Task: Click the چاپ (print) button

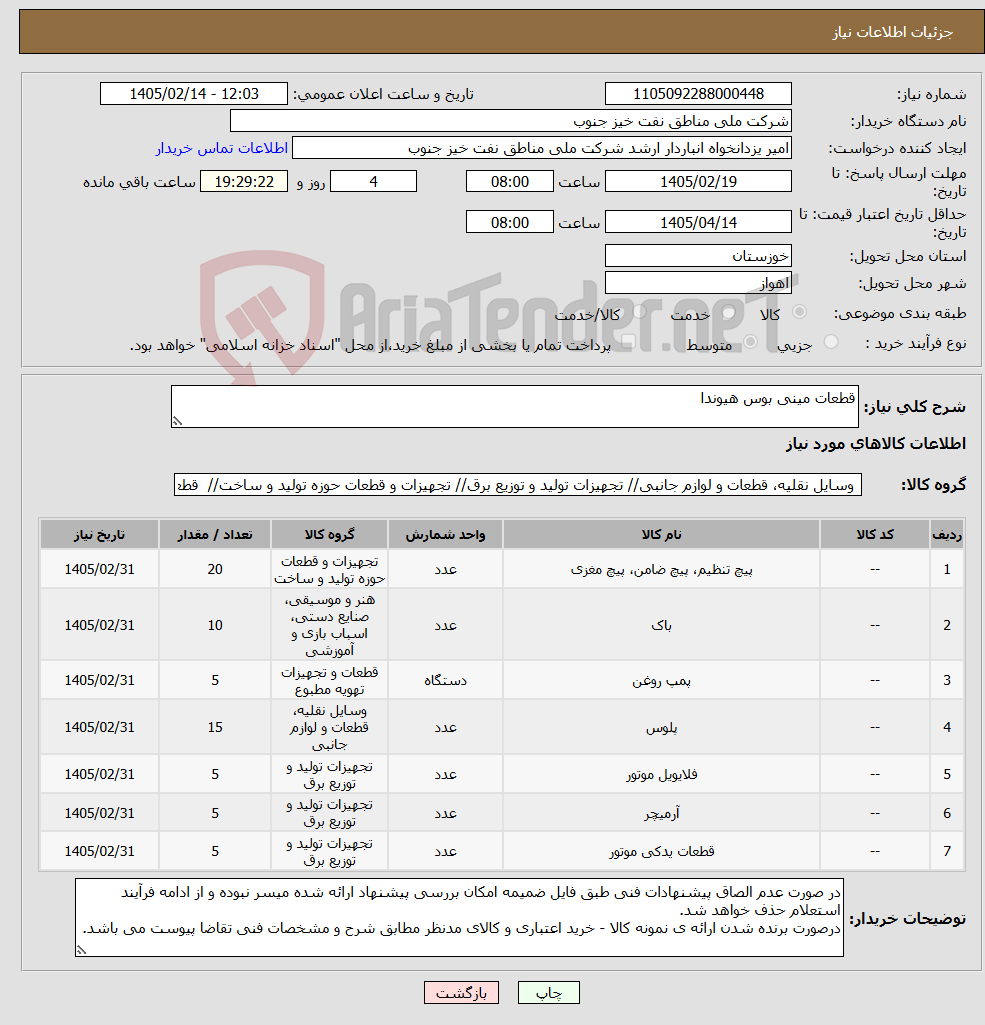Action: (548, 992)
